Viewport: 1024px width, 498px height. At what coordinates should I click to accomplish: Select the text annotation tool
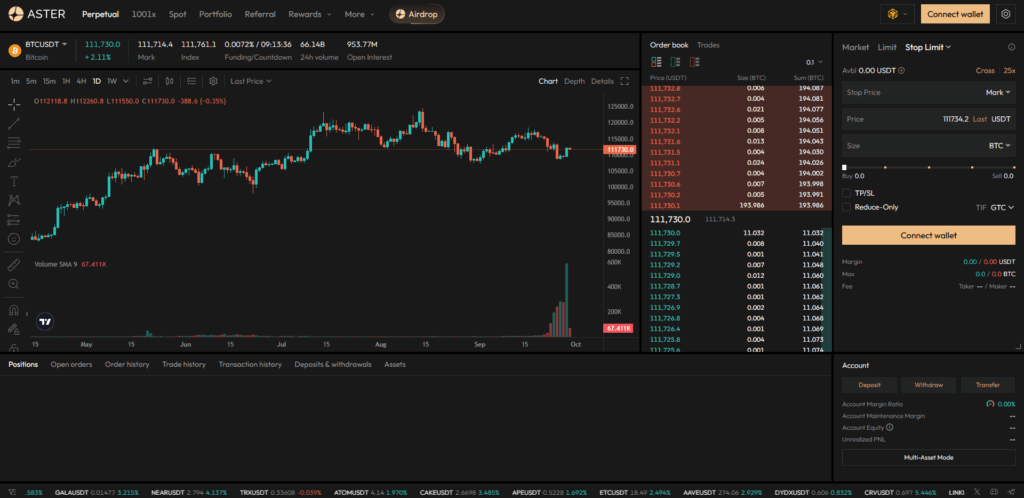coord(14,181)
